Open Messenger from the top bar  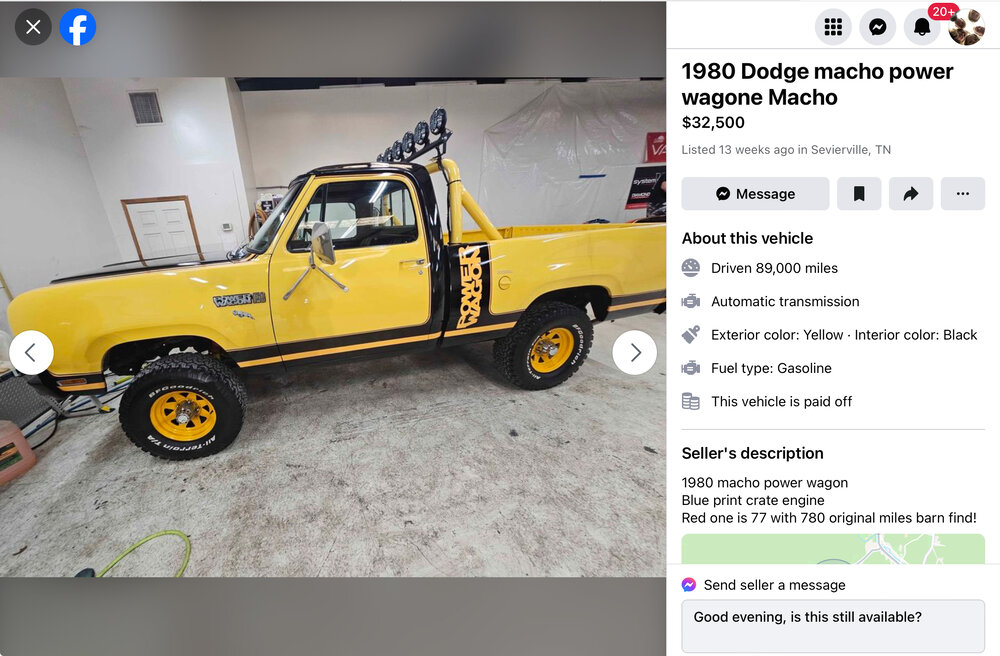point(878,27)
